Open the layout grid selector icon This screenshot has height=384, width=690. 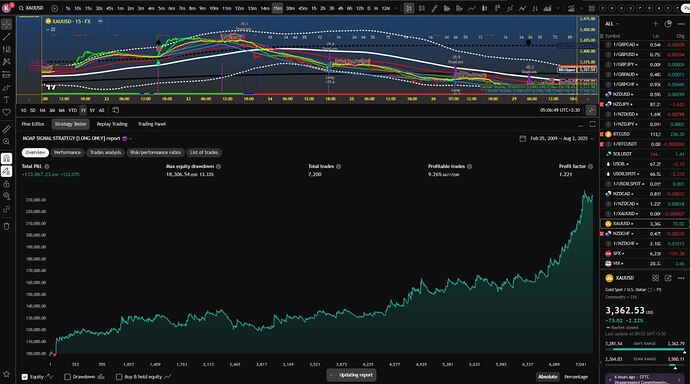click(x=591, y=8)
